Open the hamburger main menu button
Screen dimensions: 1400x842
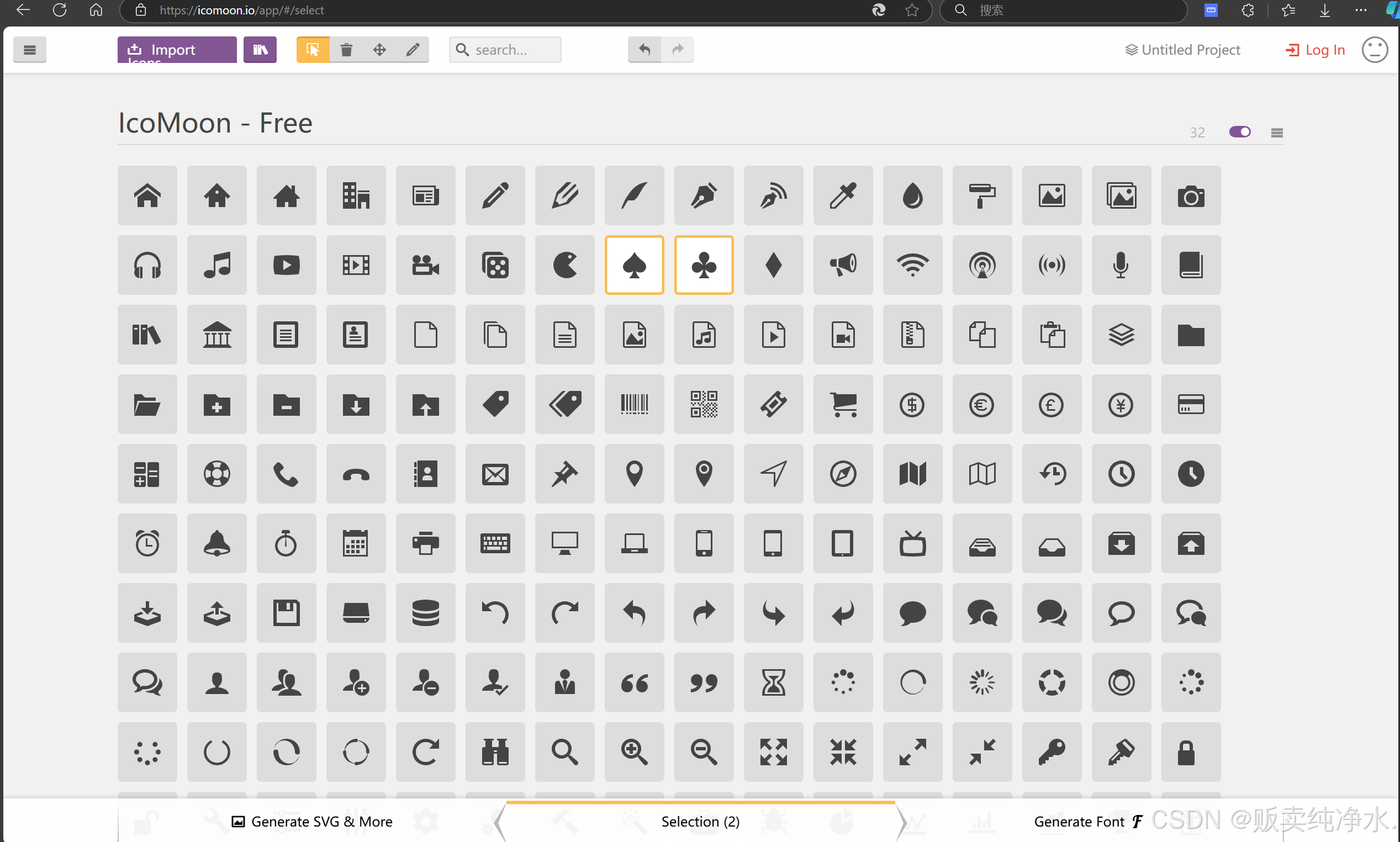coord(29,50)
